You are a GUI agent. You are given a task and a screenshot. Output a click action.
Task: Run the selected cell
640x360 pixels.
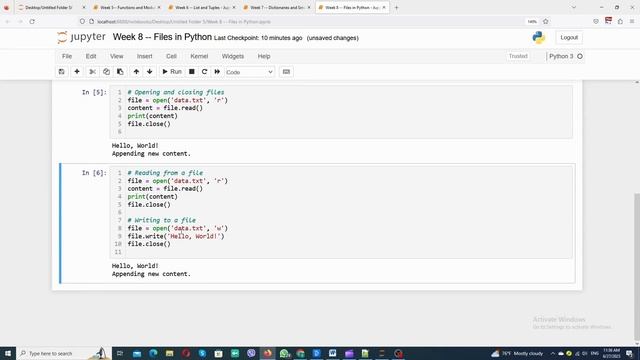pyautogui.click(x=172, y=72)
